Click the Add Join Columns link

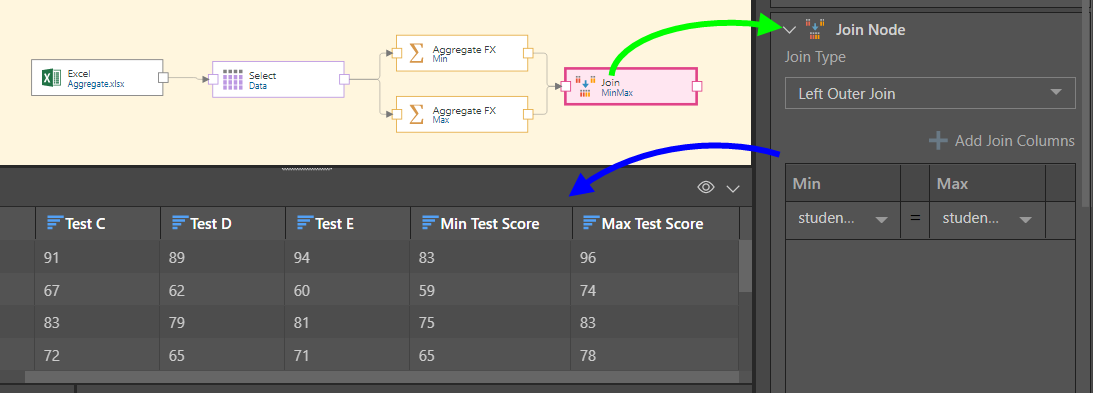1014,141
